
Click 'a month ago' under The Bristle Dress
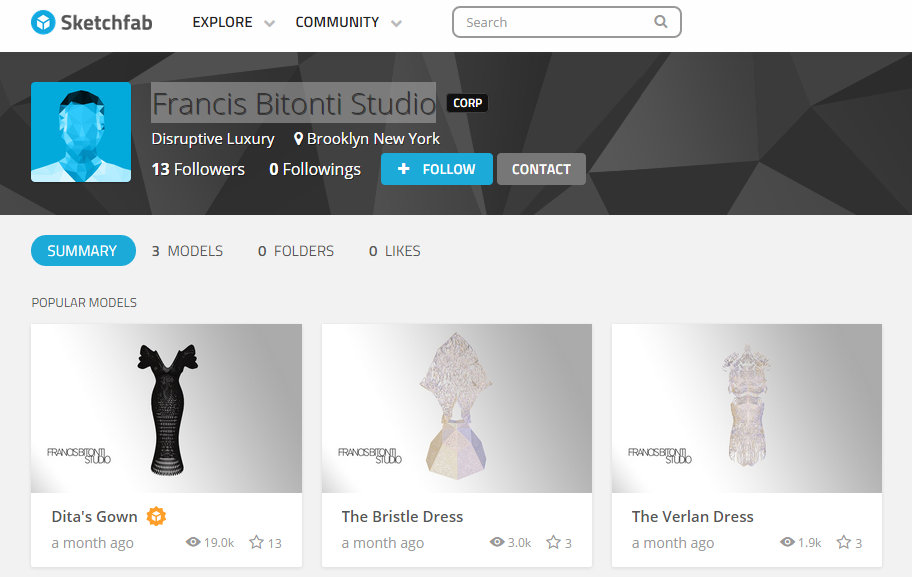click(x=383, y=543)
